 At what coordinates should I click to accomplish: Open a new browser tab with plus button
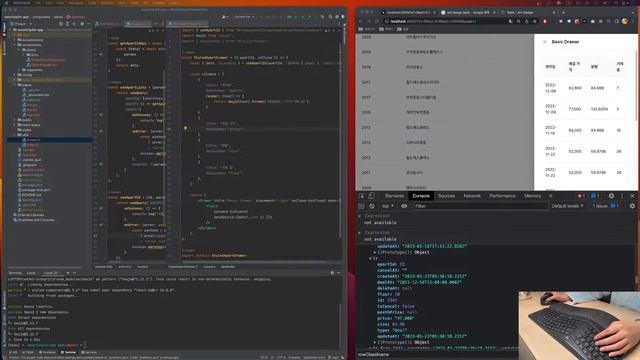point(563,12)
